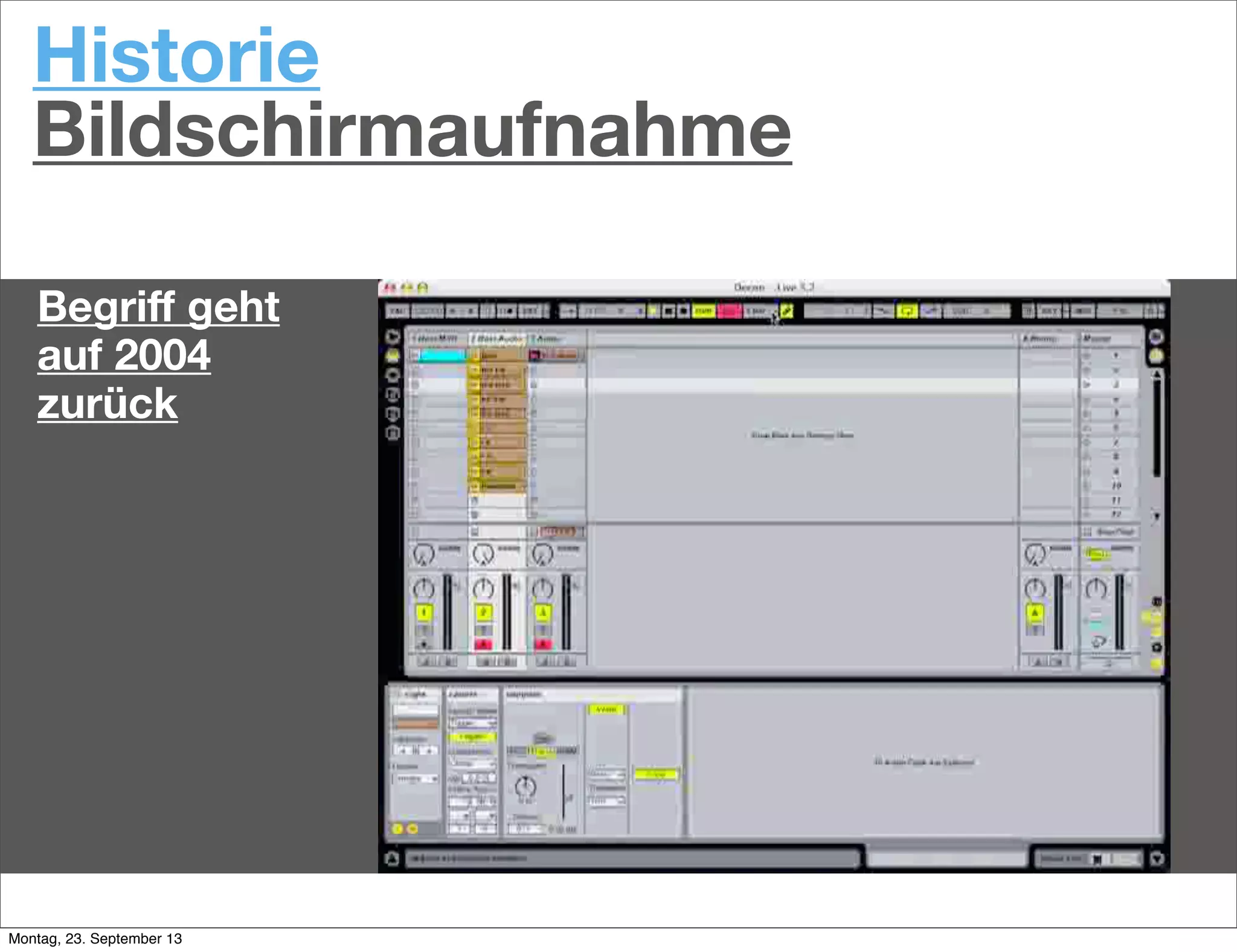This screenshot has width=1237, height=952.
Task: Click the clip Loop button in sample box
Action: click(656, 774)
